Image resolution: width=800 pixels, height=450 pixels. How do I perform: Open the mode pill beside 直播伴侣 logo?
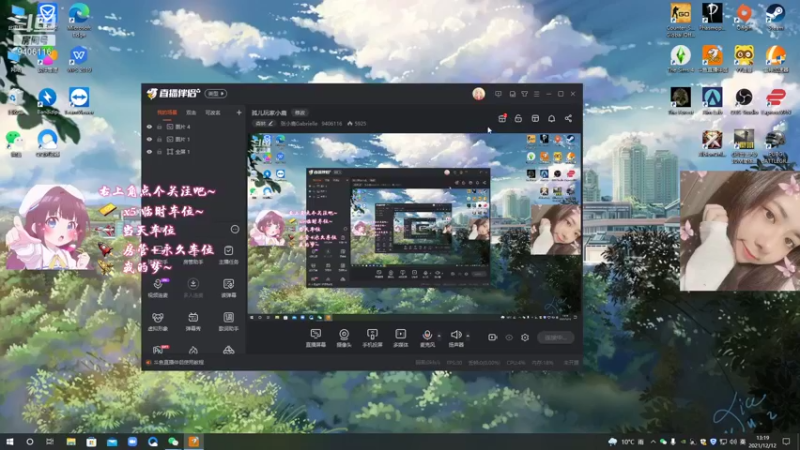click(216, 94)
